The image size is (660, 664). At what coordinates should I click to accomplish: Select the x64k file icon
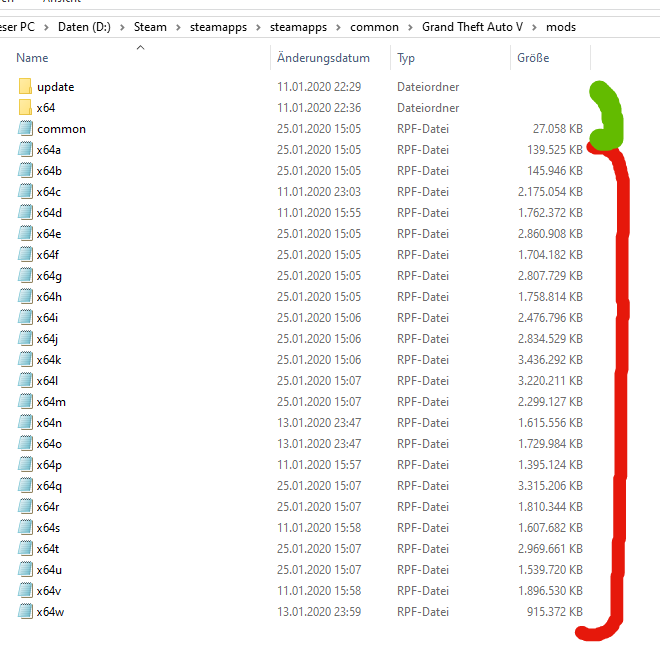click(25, 359)
